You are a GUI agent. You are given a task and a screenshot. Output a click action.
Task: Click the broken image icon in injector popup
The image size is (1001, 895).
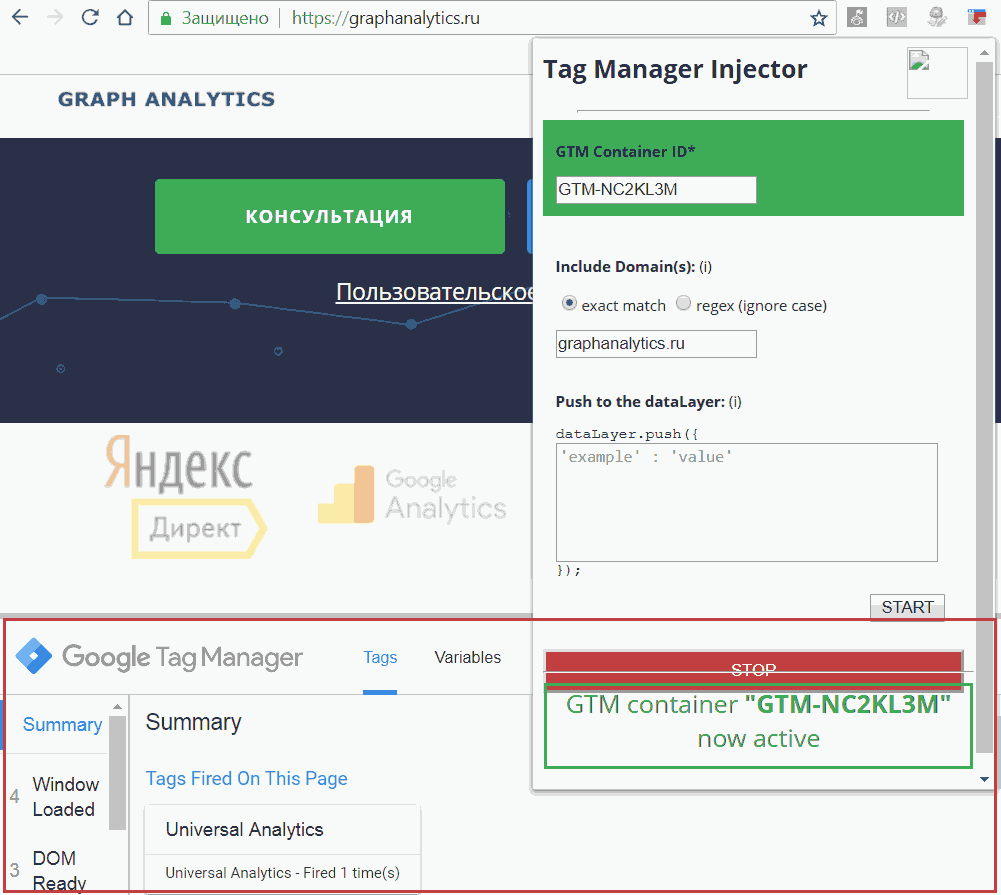[937, 73]
